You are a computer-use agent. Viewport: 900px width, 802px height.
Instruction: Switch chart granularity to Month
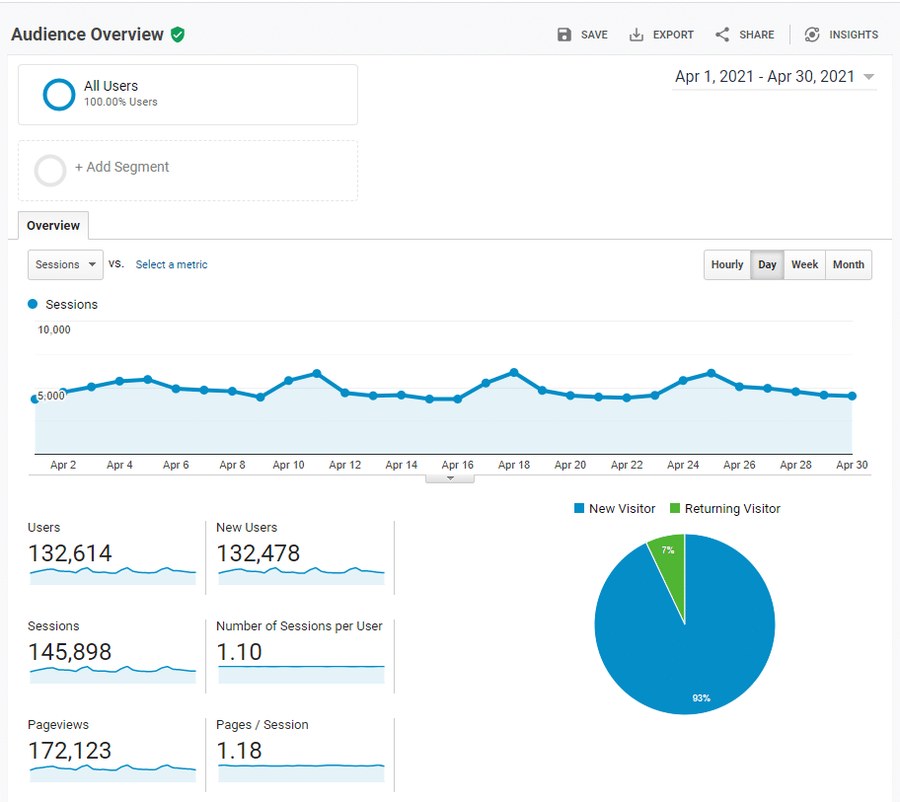tap(848, 265)
